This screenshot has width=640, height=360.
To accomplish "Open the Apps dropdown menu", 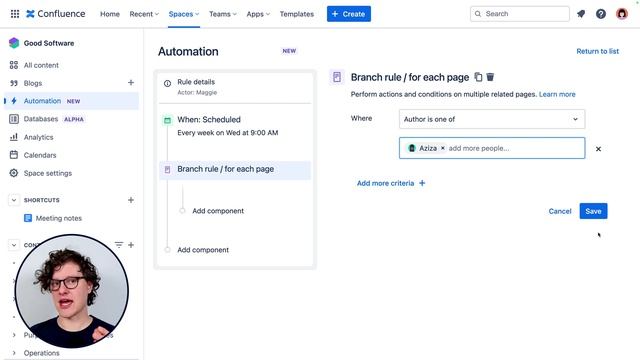I will (258, 14).
